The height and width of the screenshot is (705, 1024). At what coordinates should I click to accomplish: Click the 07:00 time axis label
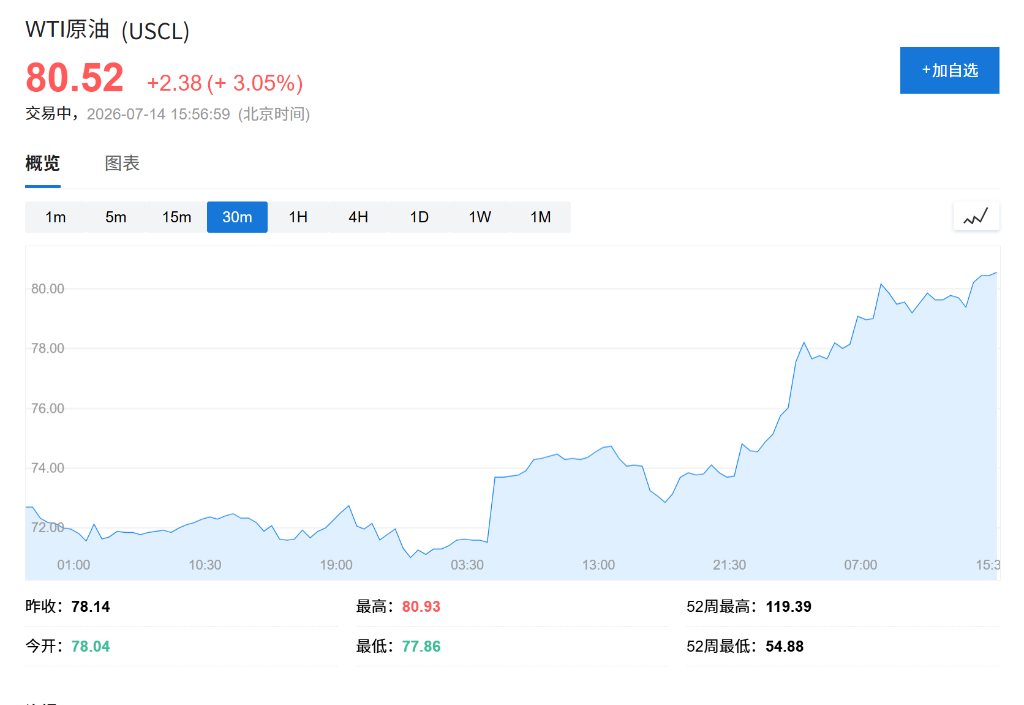tap(860, 565)
